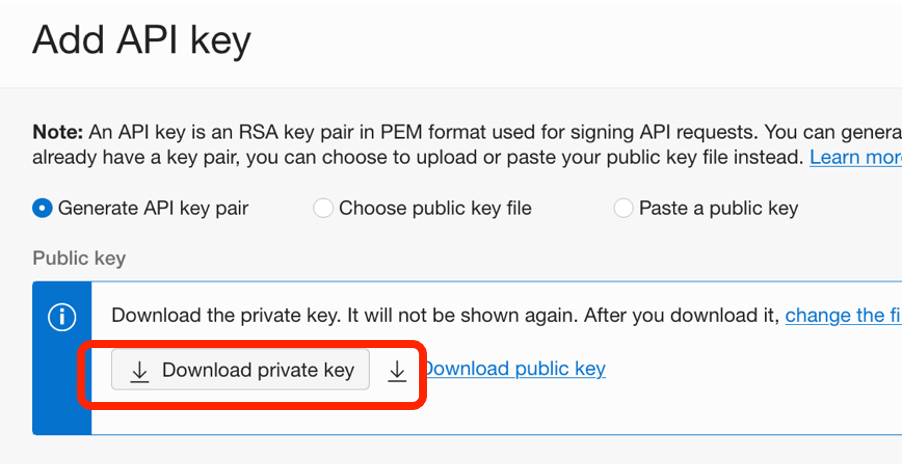Click the Public key section label

[x=79, y=258]
